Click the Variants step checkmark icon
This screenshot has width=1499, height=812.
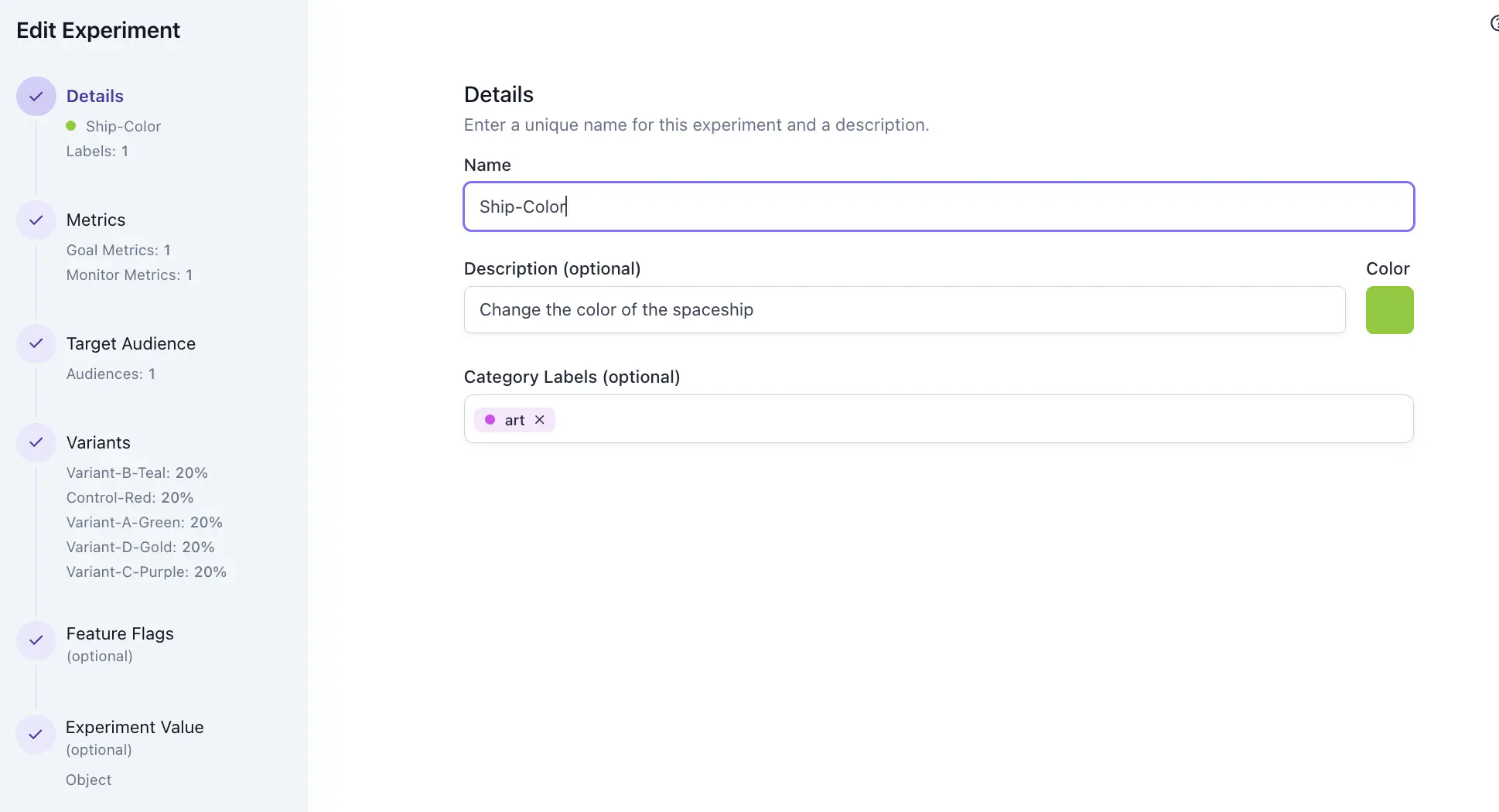tap(36, 442)
